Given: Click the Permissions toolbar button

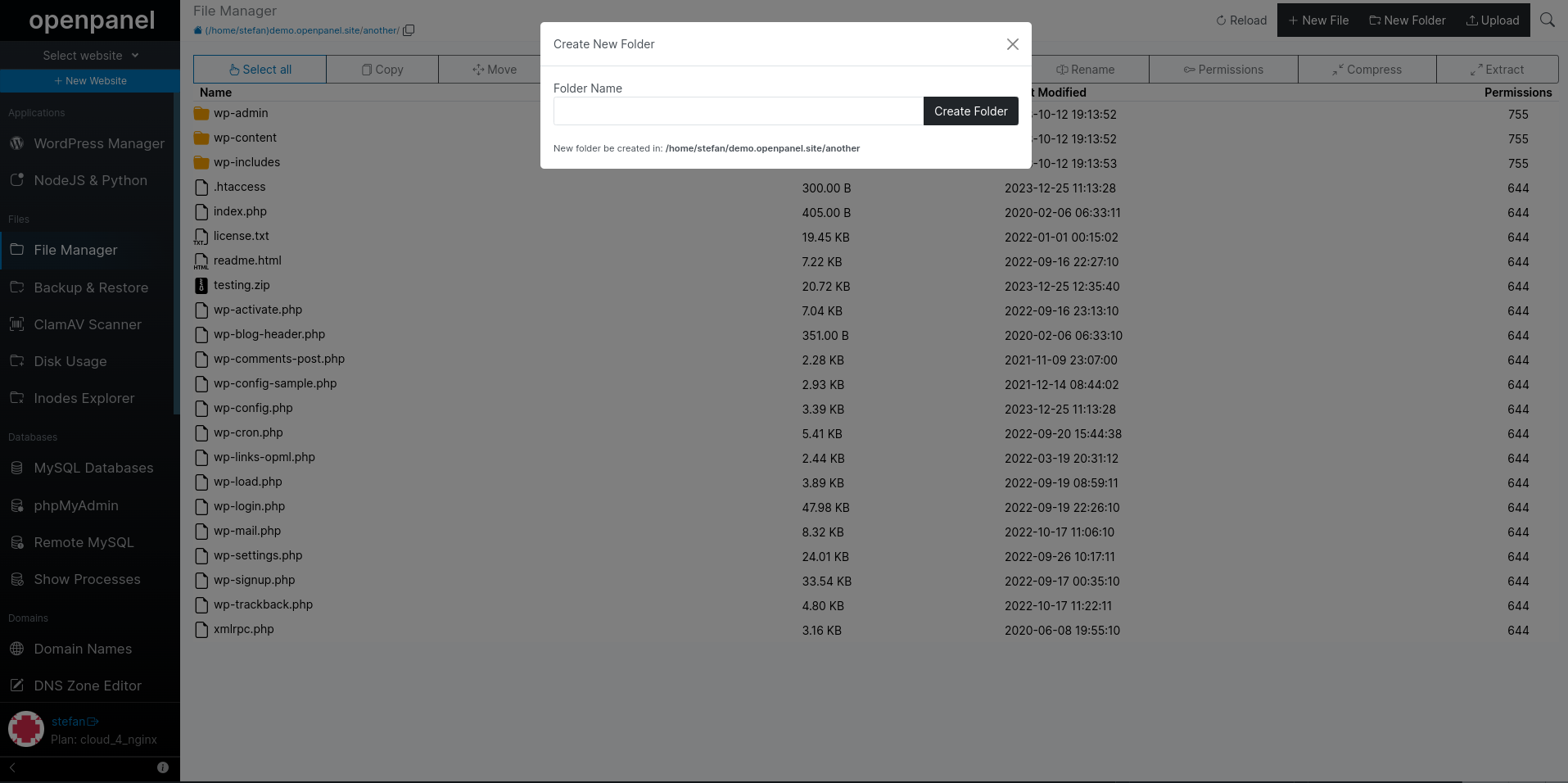Looking at the screenshot, I should point(1223,70).
